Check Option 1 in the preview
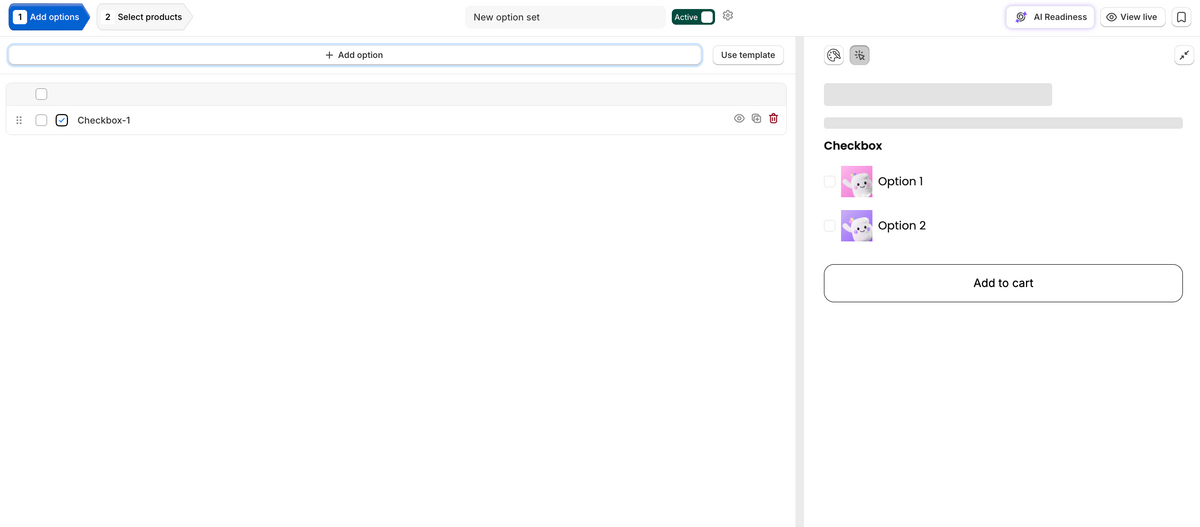This screenshot has height=527, width=1200. pos(830,182)
